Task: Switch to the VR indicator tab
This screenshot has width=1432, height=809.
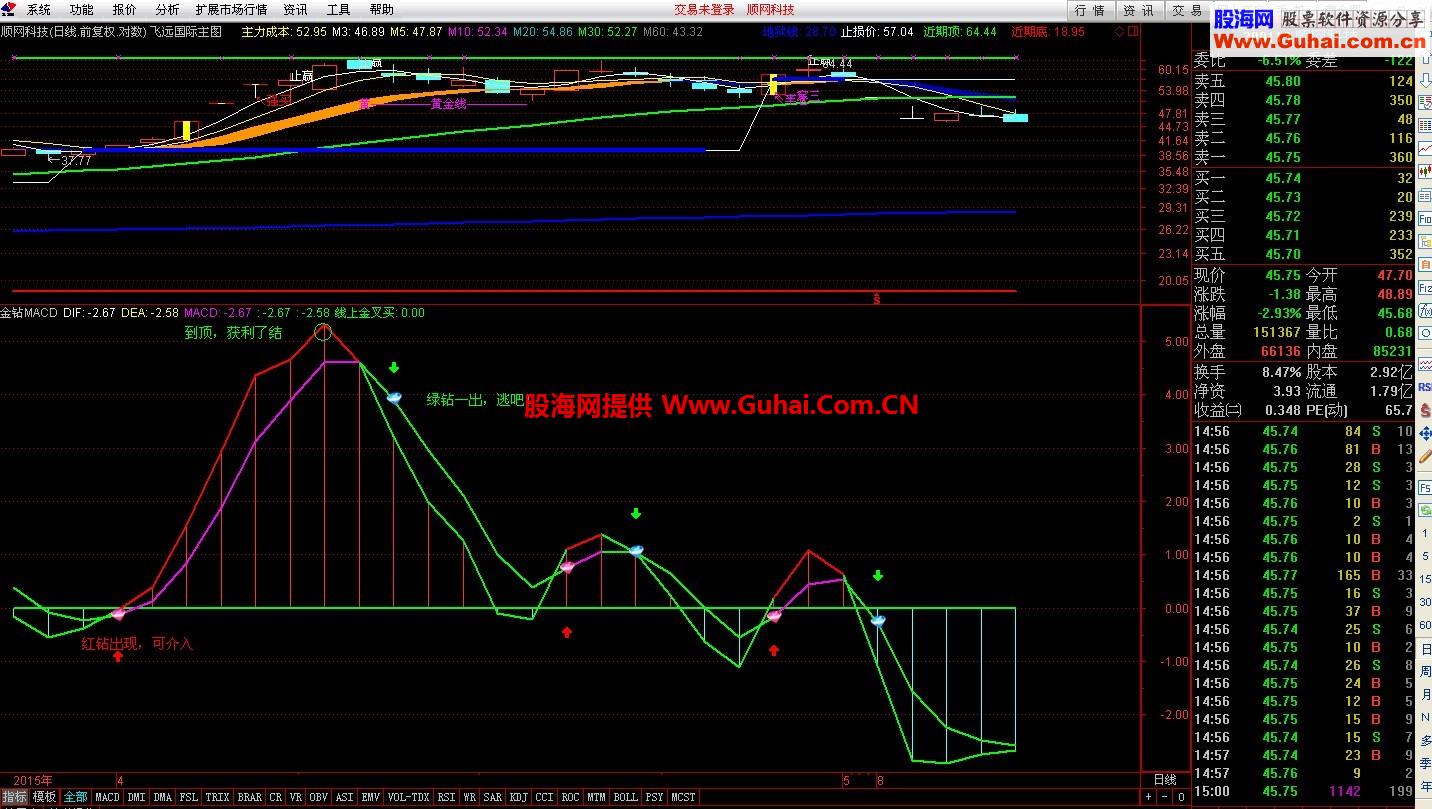Action: pos(296,797)
